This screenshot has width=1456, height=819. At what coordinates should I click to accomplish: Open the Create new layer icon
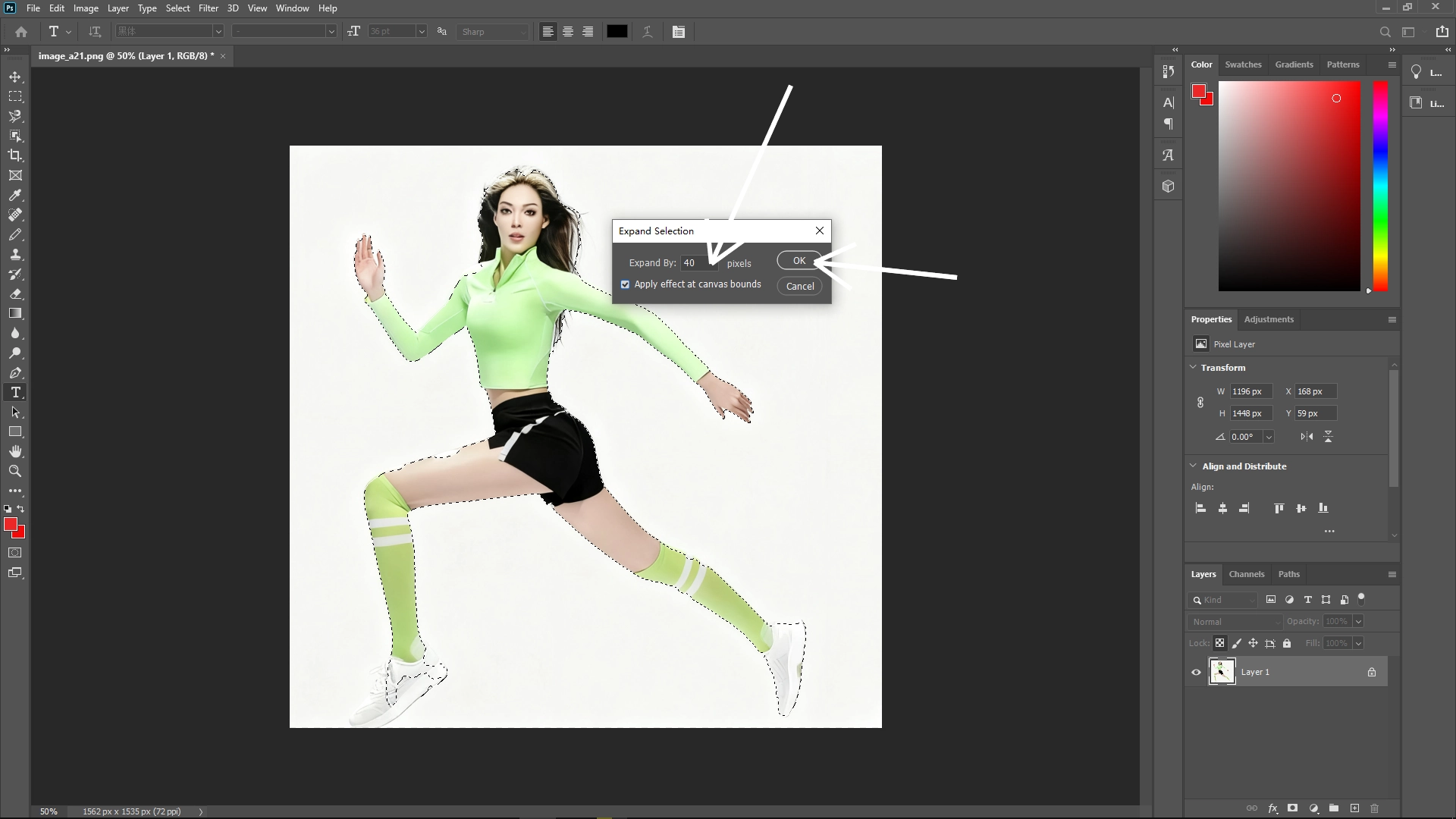[x=1354, y=808]
